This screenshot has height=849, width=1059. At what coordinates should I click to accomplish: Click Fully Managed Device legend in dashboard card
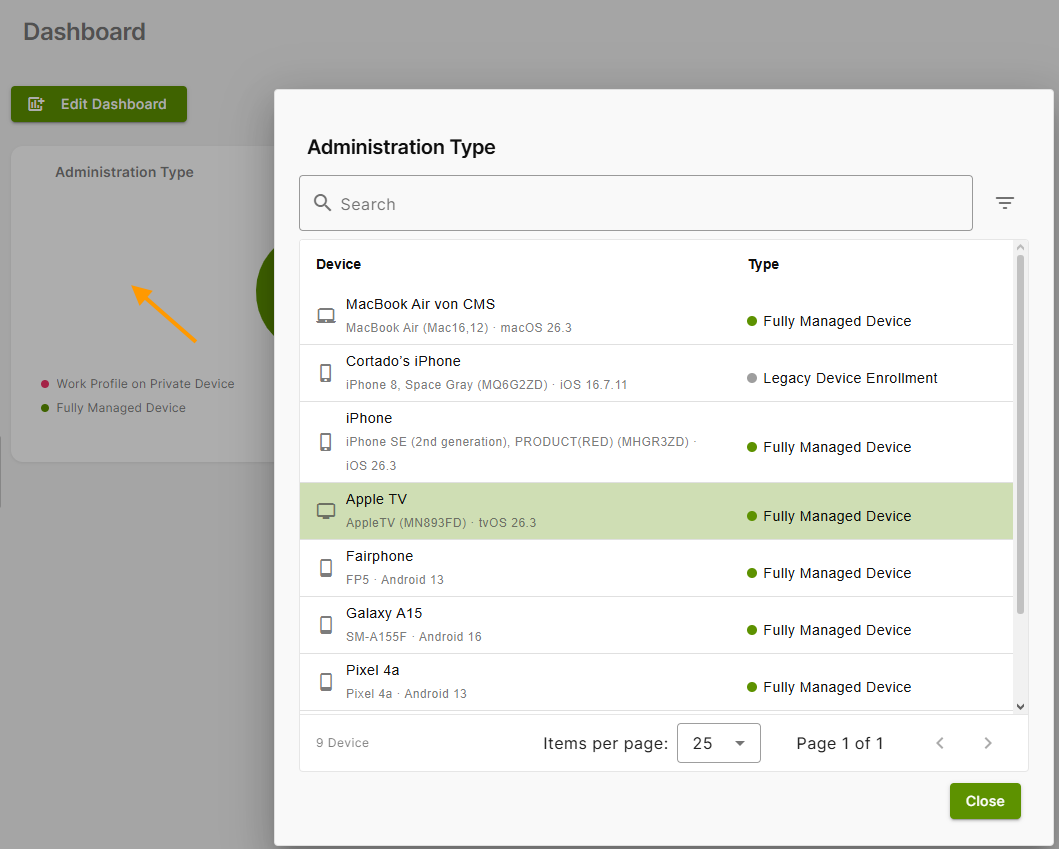[121, 408]
